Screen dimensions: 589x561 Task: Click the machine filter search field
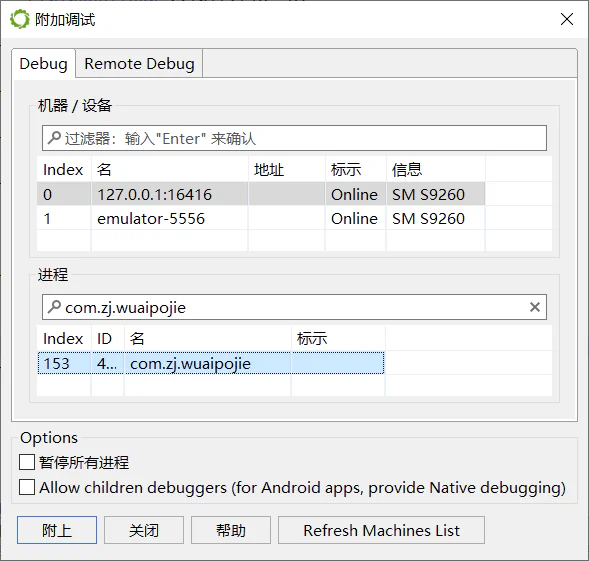click(x=294, y=138)
